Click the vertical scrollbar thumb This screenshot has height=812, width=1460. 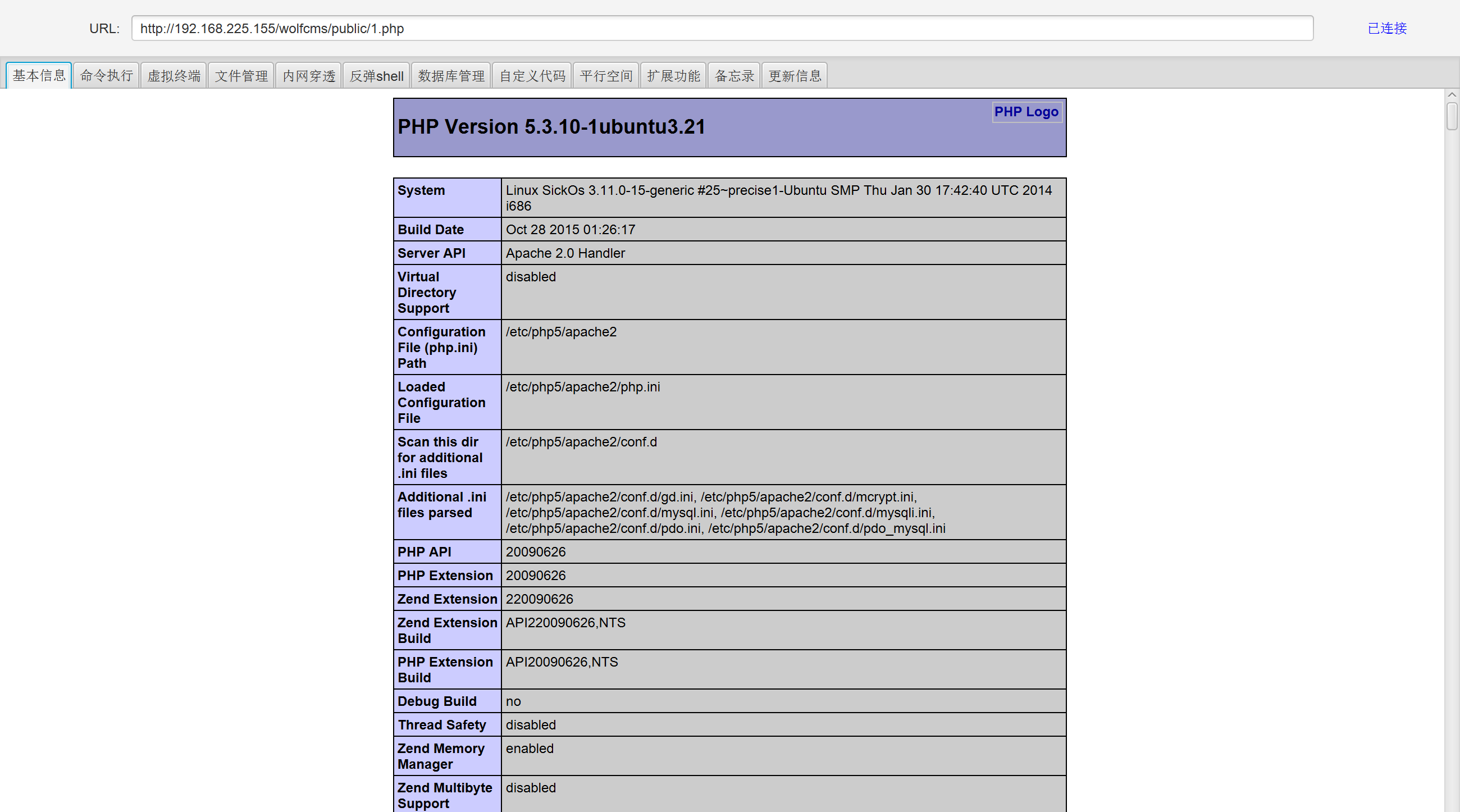[x=1452, y=116]
